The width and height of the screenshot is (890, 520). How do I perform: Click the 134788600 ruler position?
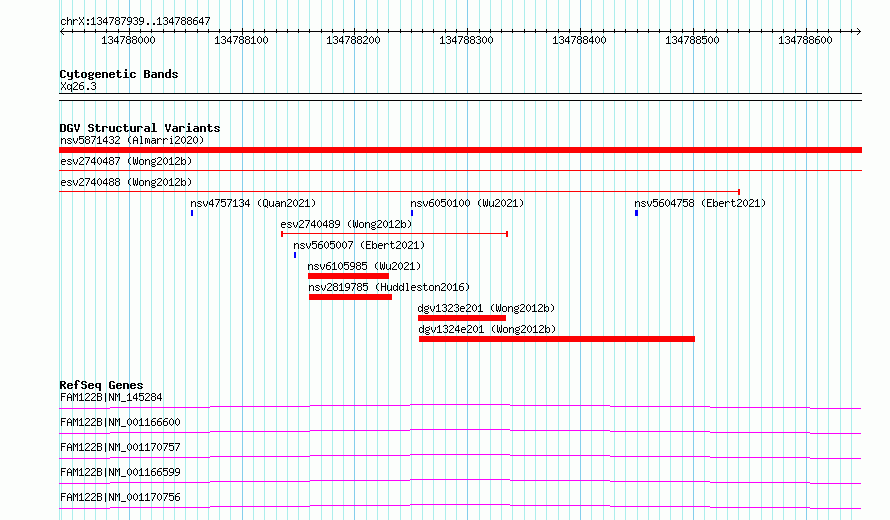coord(805,40)
